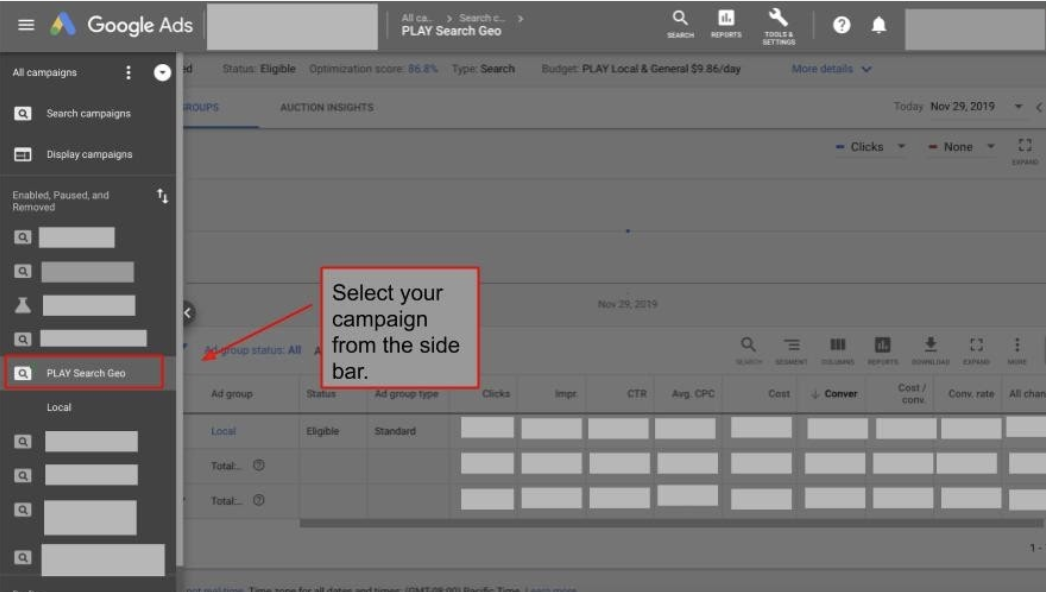The height and width of the screenshot is (592, 1046).
Task: Sort by Ad group type column header
Action: (x=406, y=394)
